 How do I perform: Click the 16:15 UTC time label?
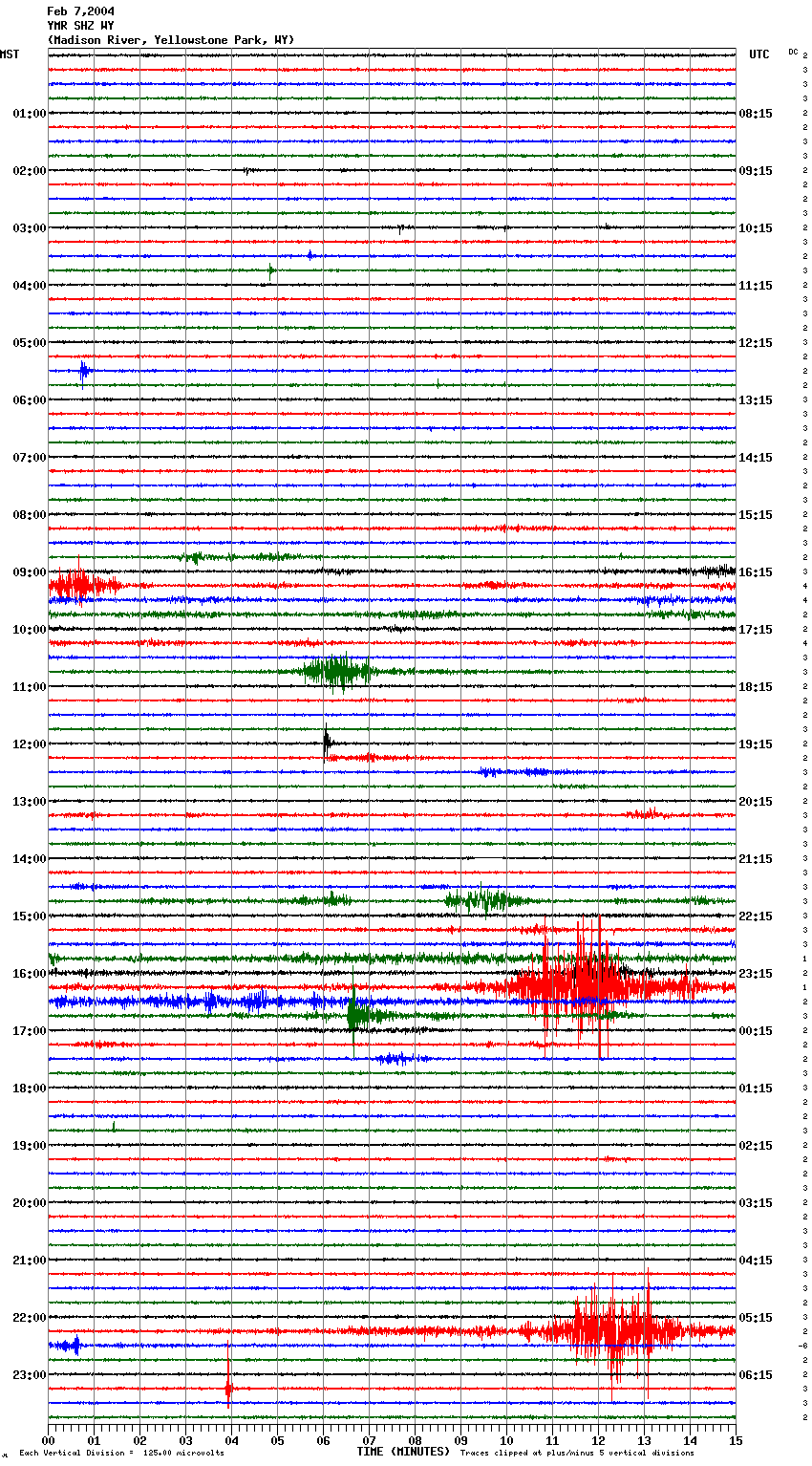click(x=756, y=572)
